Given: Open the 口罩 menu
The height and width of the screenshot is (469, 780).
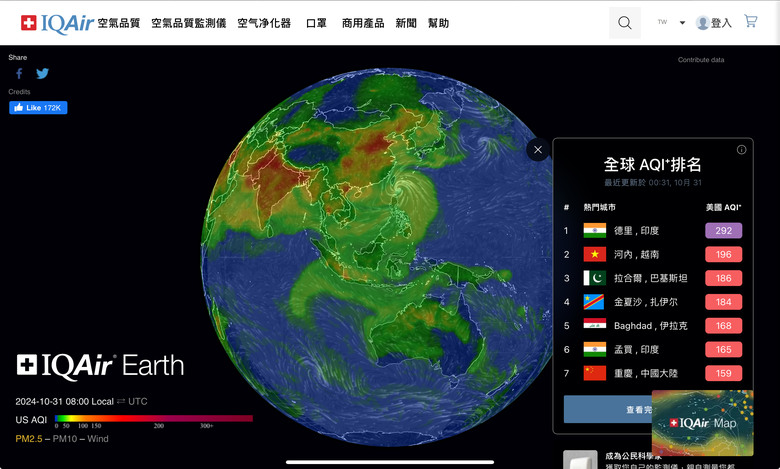Looking at the screenshot, I should click(316, 23).
